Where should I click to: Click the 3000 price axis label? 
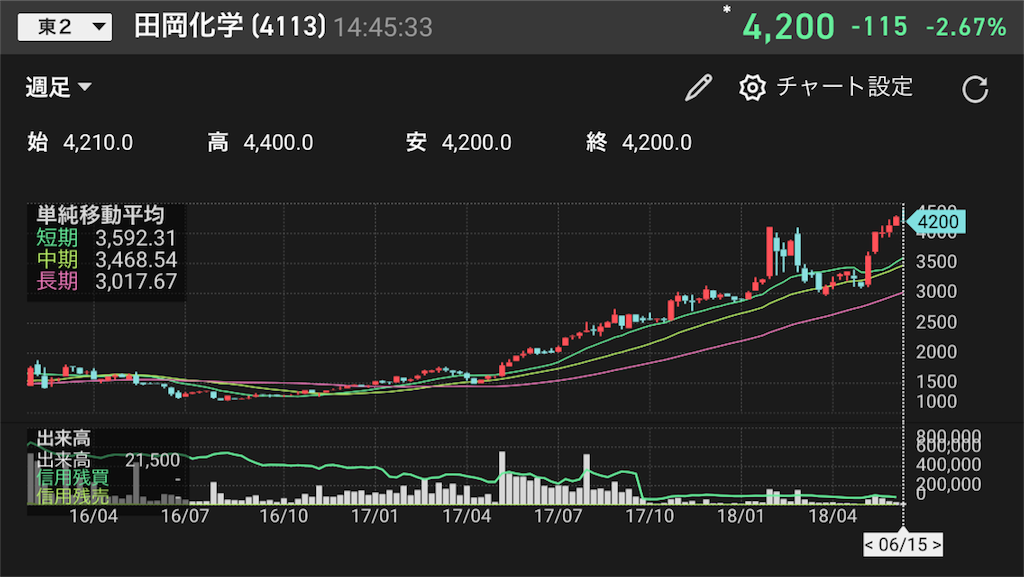tap(936, 292)
